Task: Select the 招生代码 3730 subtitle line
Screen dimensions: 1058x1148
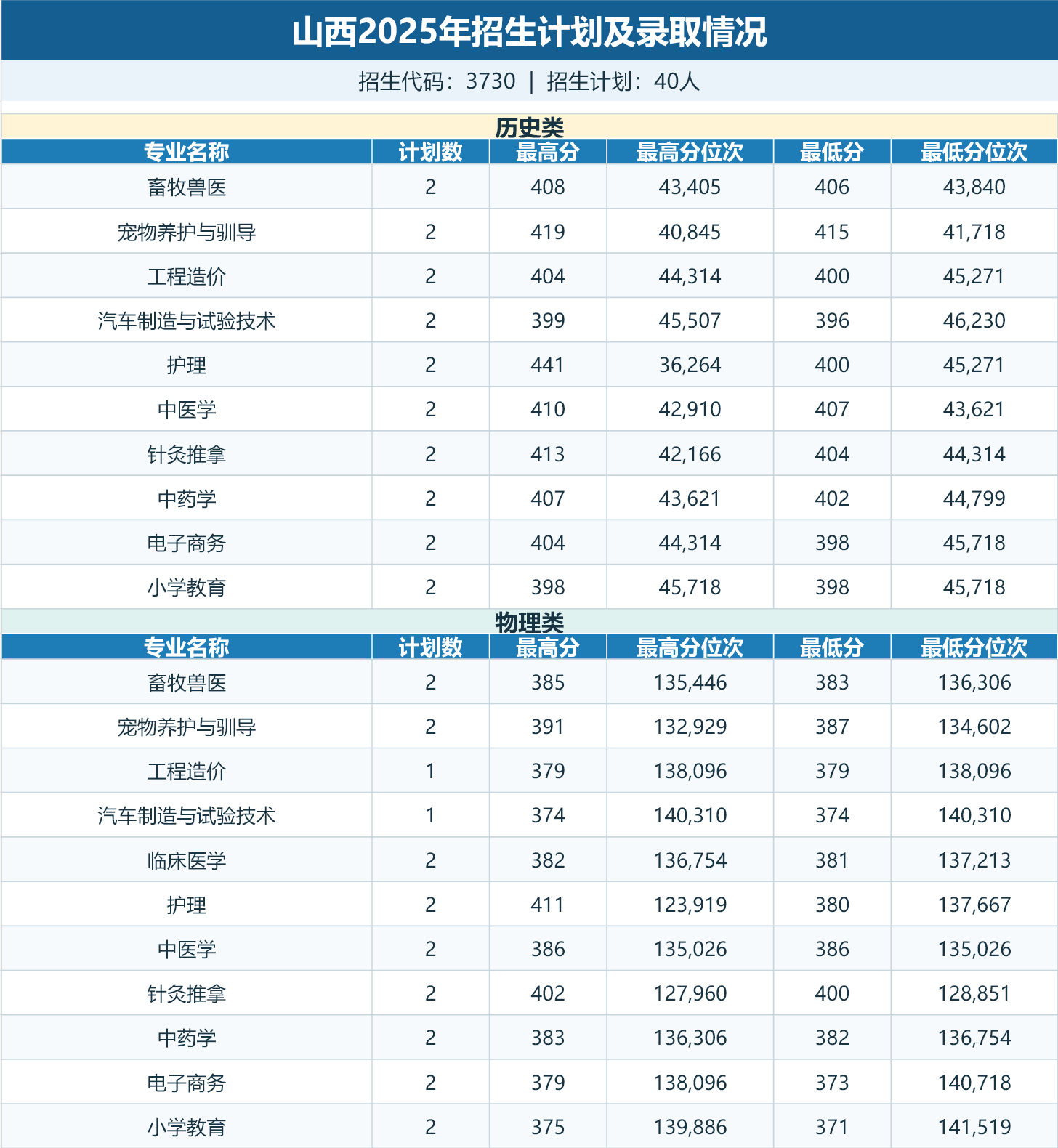Action: point(529,81)
